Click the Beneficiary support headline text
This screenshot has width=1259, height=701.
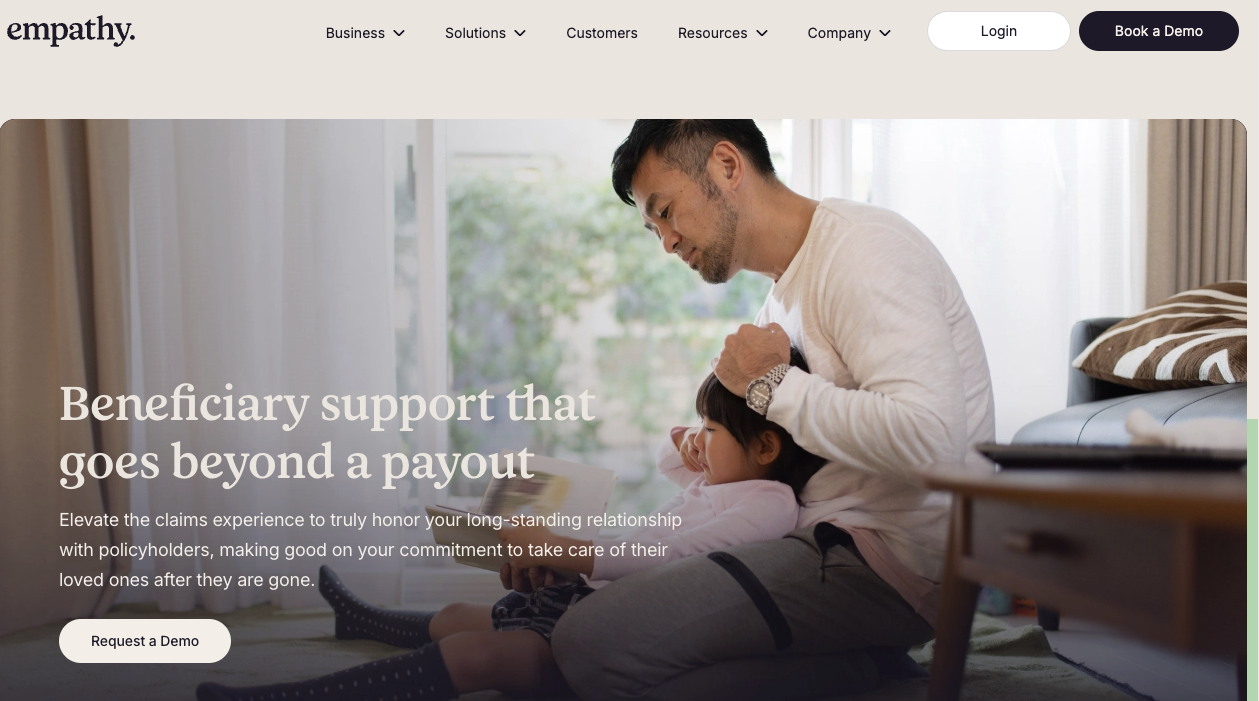click(327, 433)
